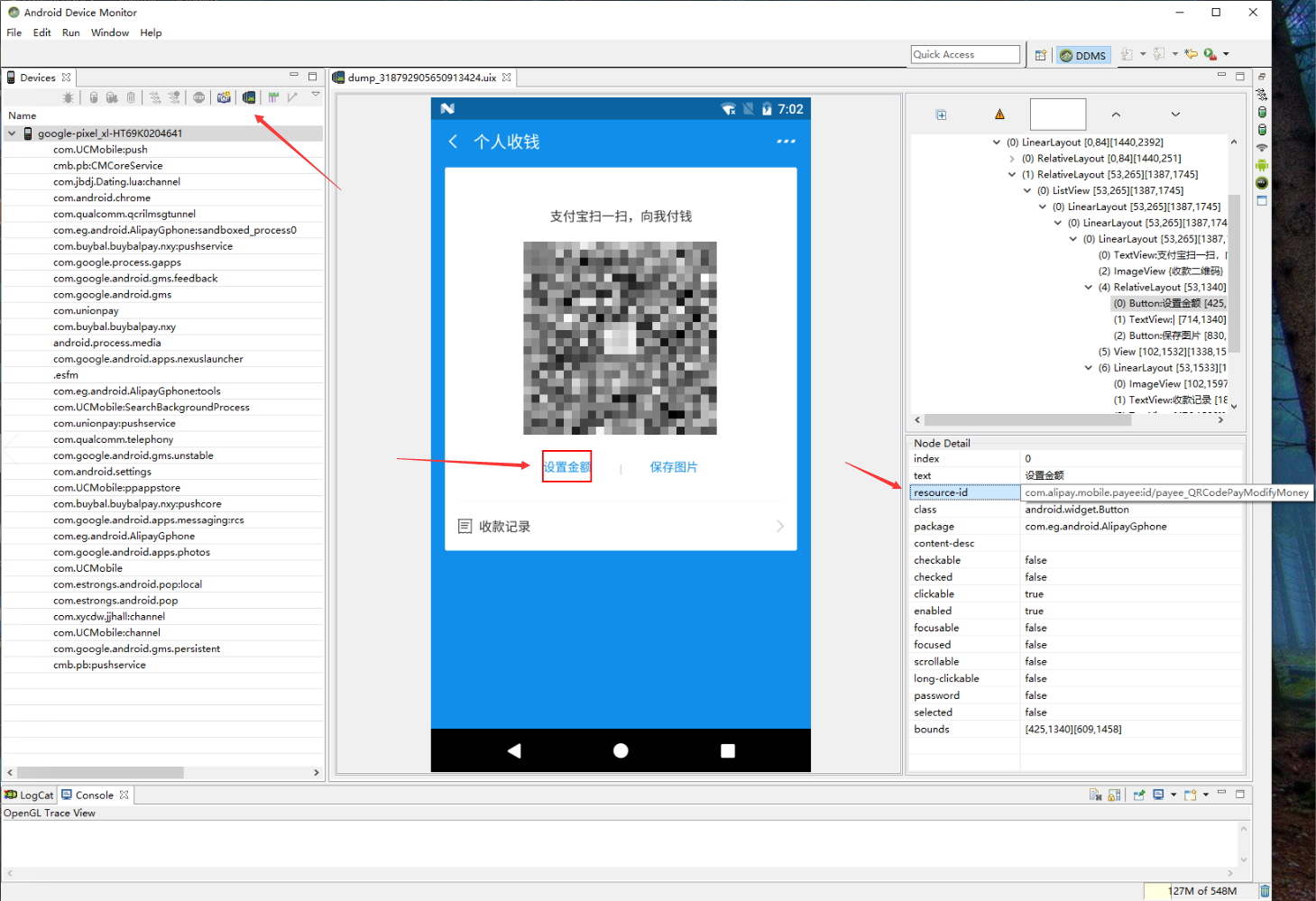
Task: Stop the selected process with the stop-sign icon
Action: (x=198, y=97)
